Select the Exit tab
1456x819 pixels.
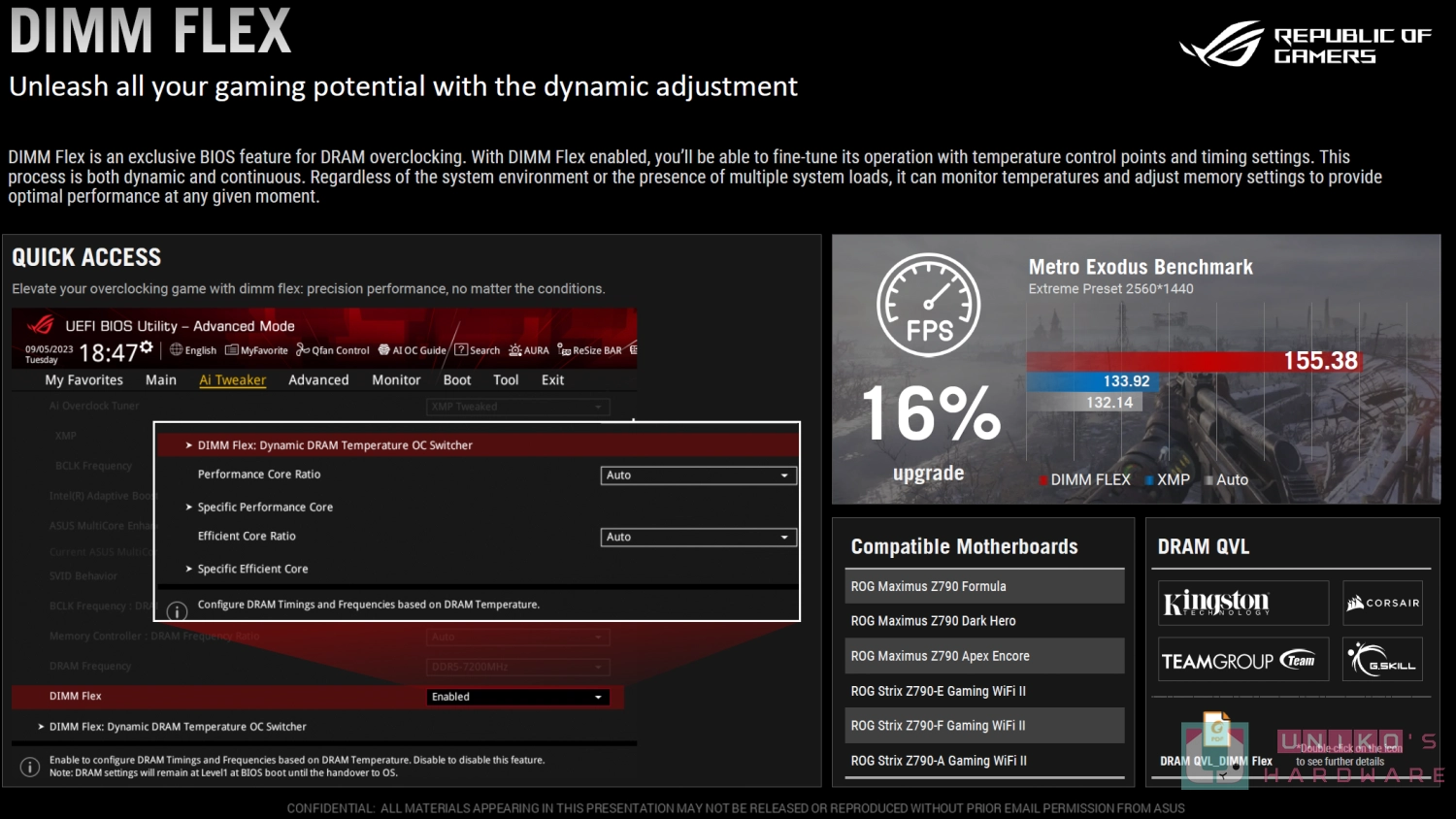(x=552, y=380)
